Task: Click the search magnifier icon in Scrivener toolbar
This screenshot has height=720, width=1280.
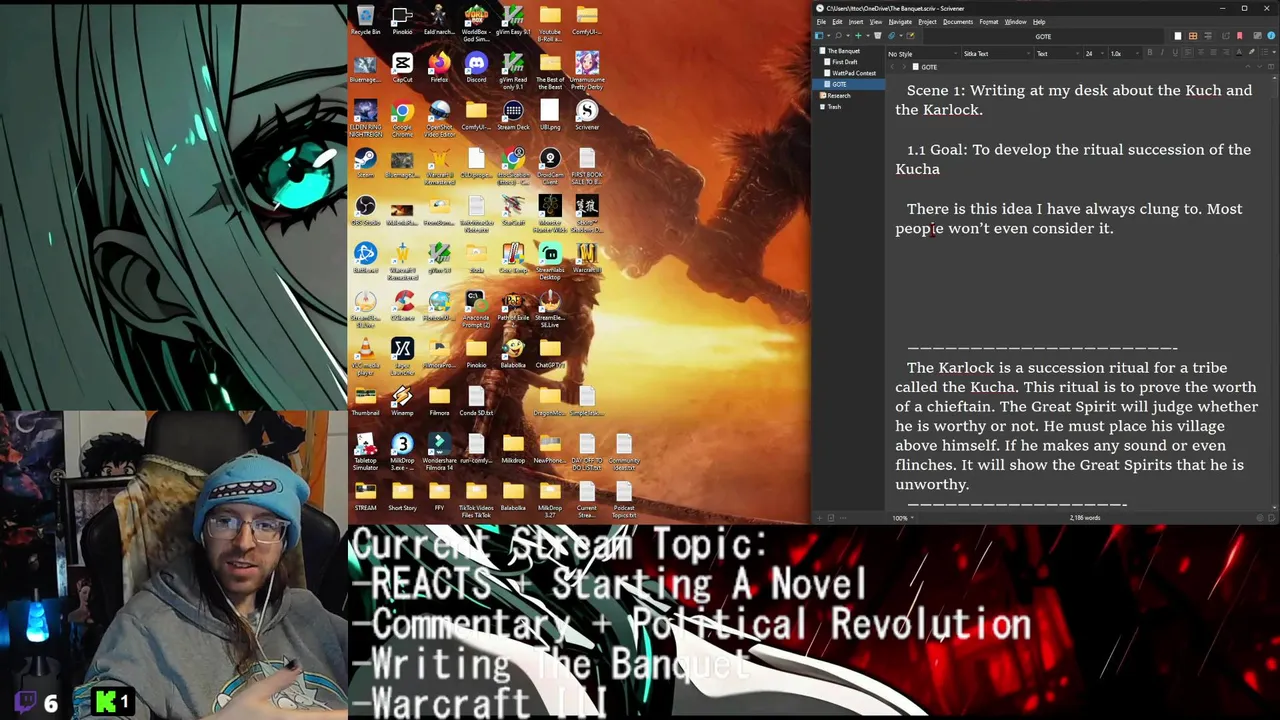Action: pos(838,36)
